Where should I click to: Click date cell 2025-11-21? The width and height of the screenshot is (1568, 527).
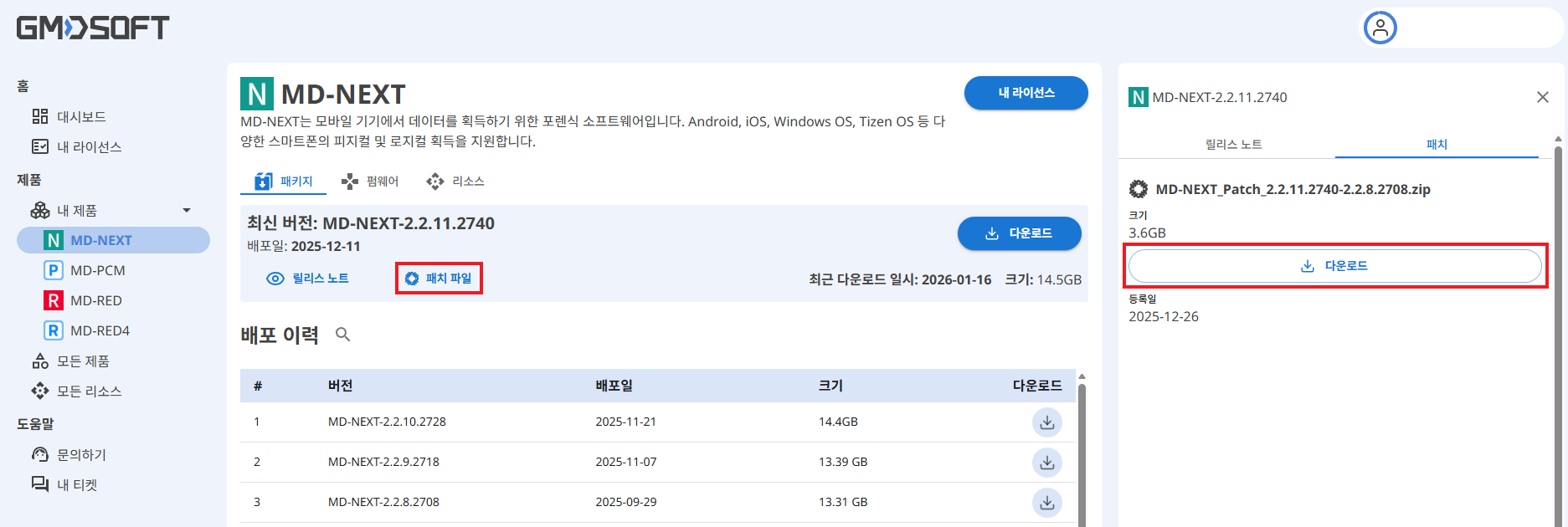pyautogui.click(x=625, y=422)
